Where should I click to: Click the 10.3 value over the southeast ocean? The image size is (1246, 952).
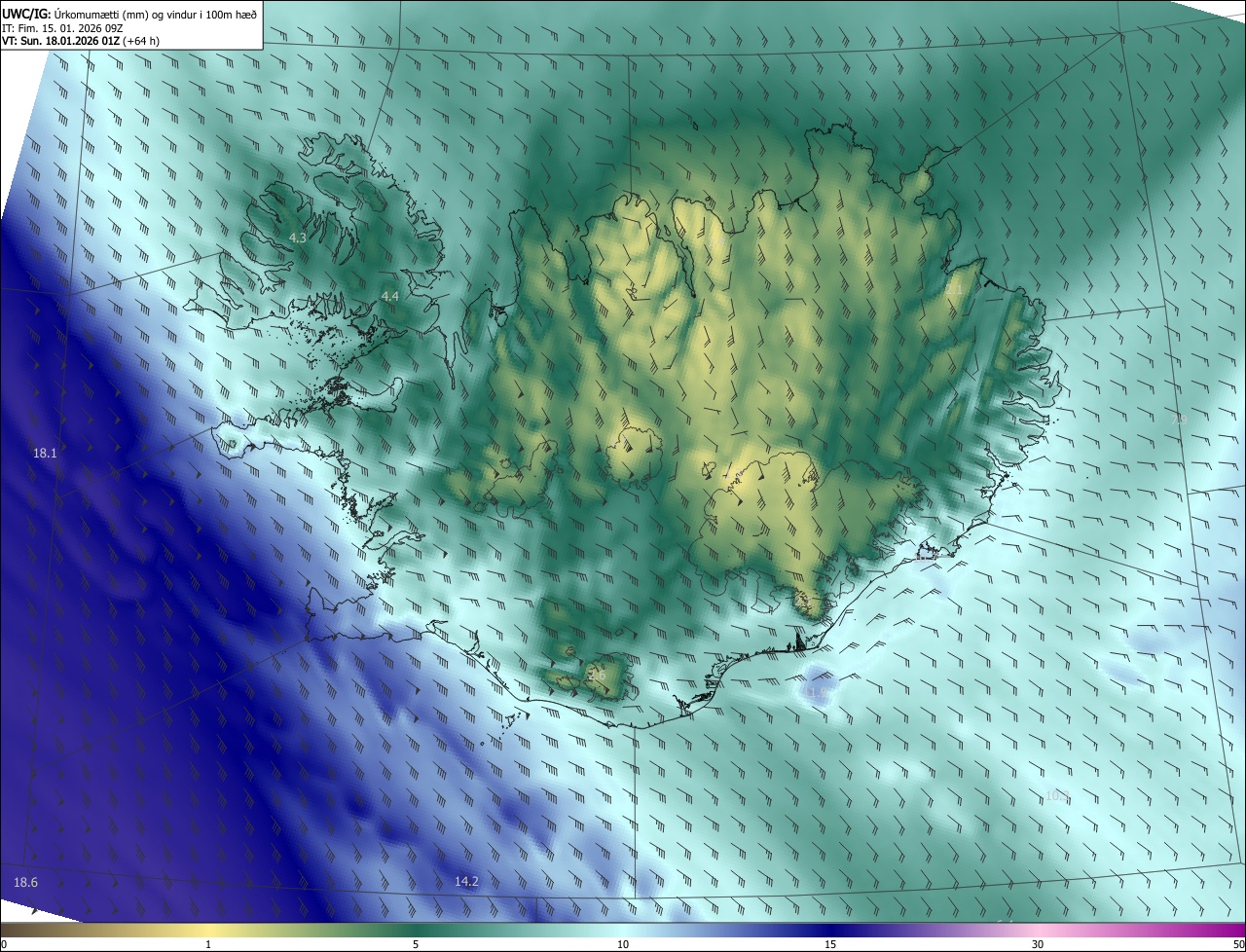[1057, 796]
